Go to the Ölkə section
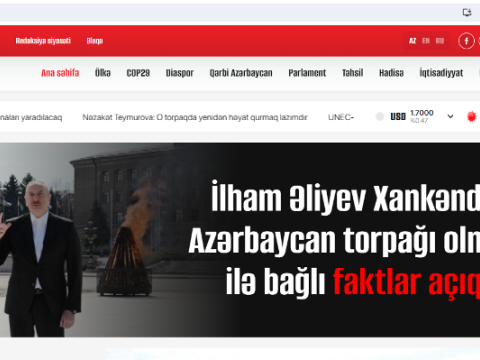This screenshot has height=360, width=480. (103, 73)
